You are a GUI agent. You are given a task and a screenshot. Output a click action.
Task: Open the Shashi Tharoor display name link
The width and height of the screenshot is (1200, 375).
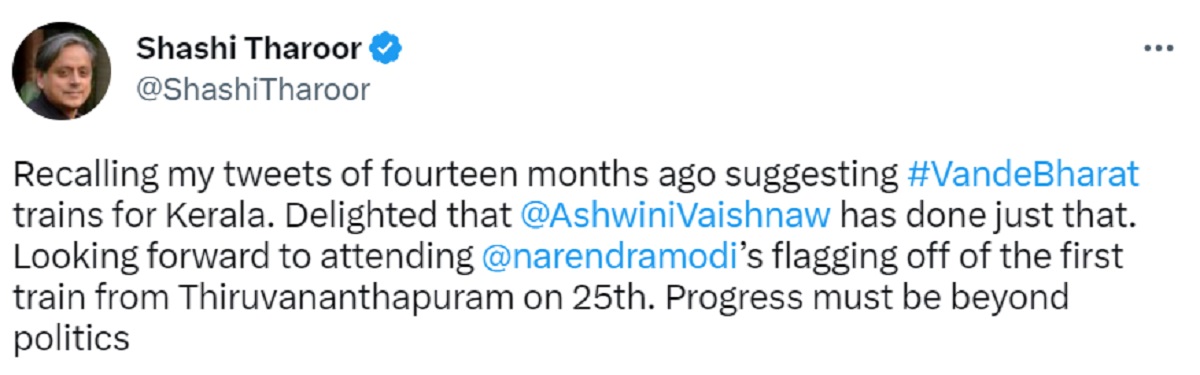coord(249,47)
